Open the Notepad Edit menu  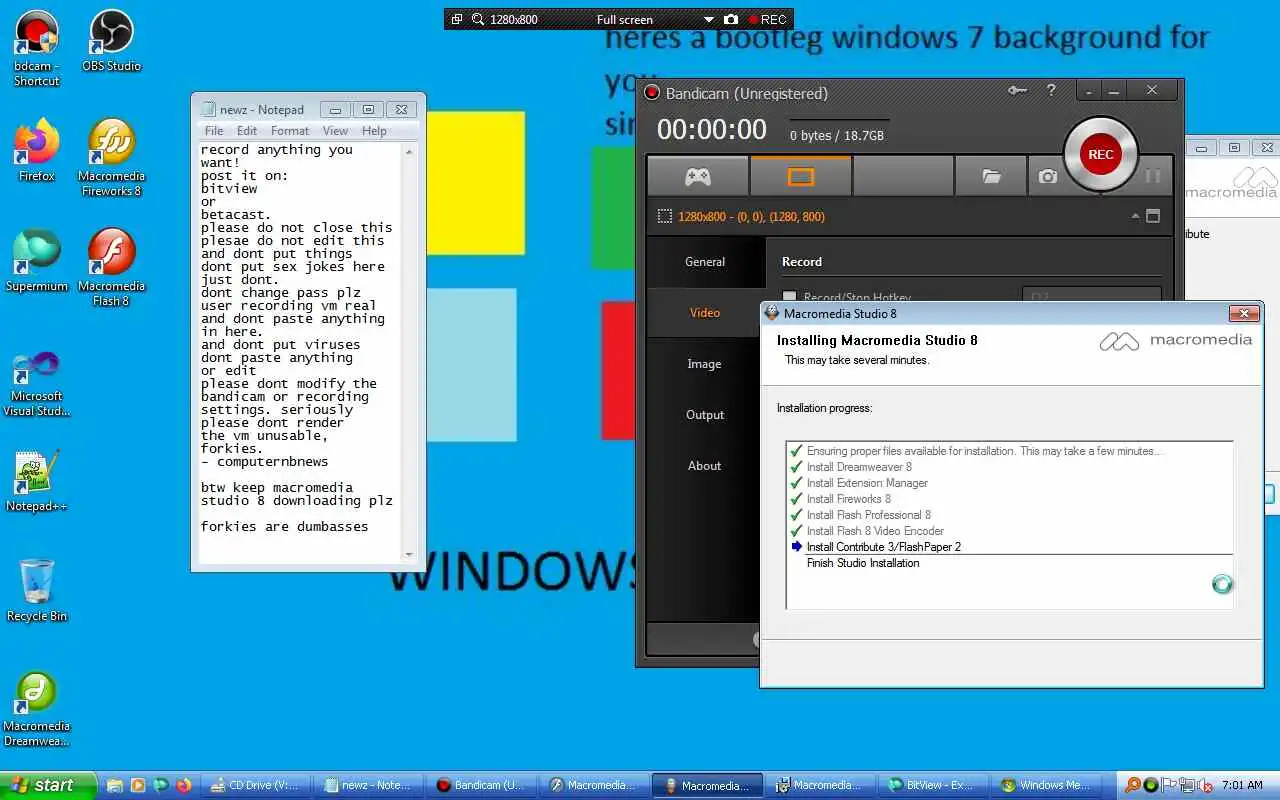(247, 131)
